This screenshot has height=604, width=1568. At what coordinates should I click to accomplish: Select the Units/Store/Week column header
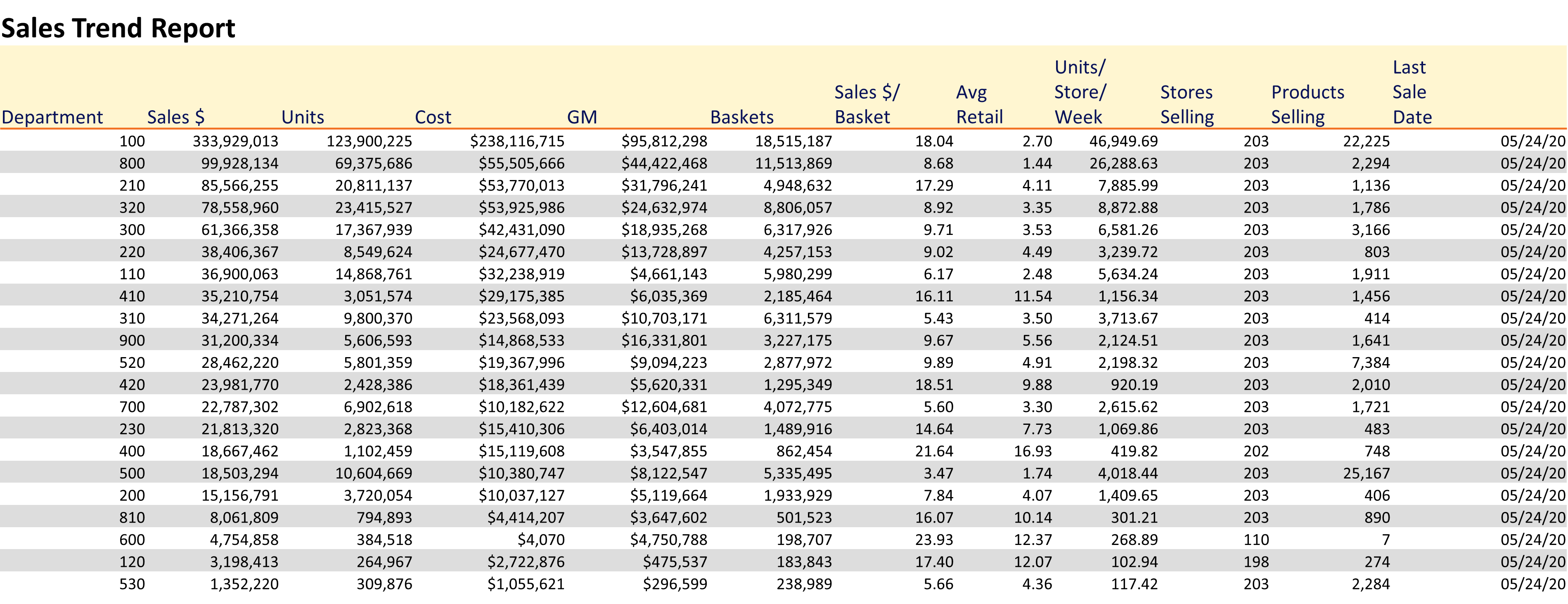(1080, 91)
